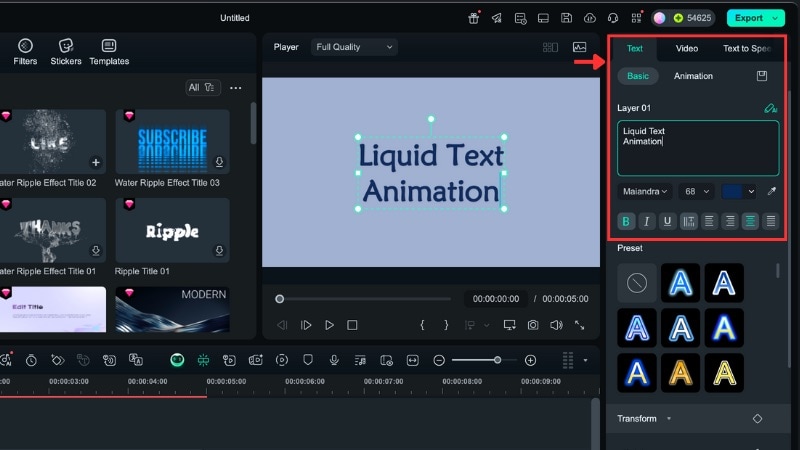800x450 pixels.
Task: Select the Basic sub-tab
Action: click(x=638, y=76)
